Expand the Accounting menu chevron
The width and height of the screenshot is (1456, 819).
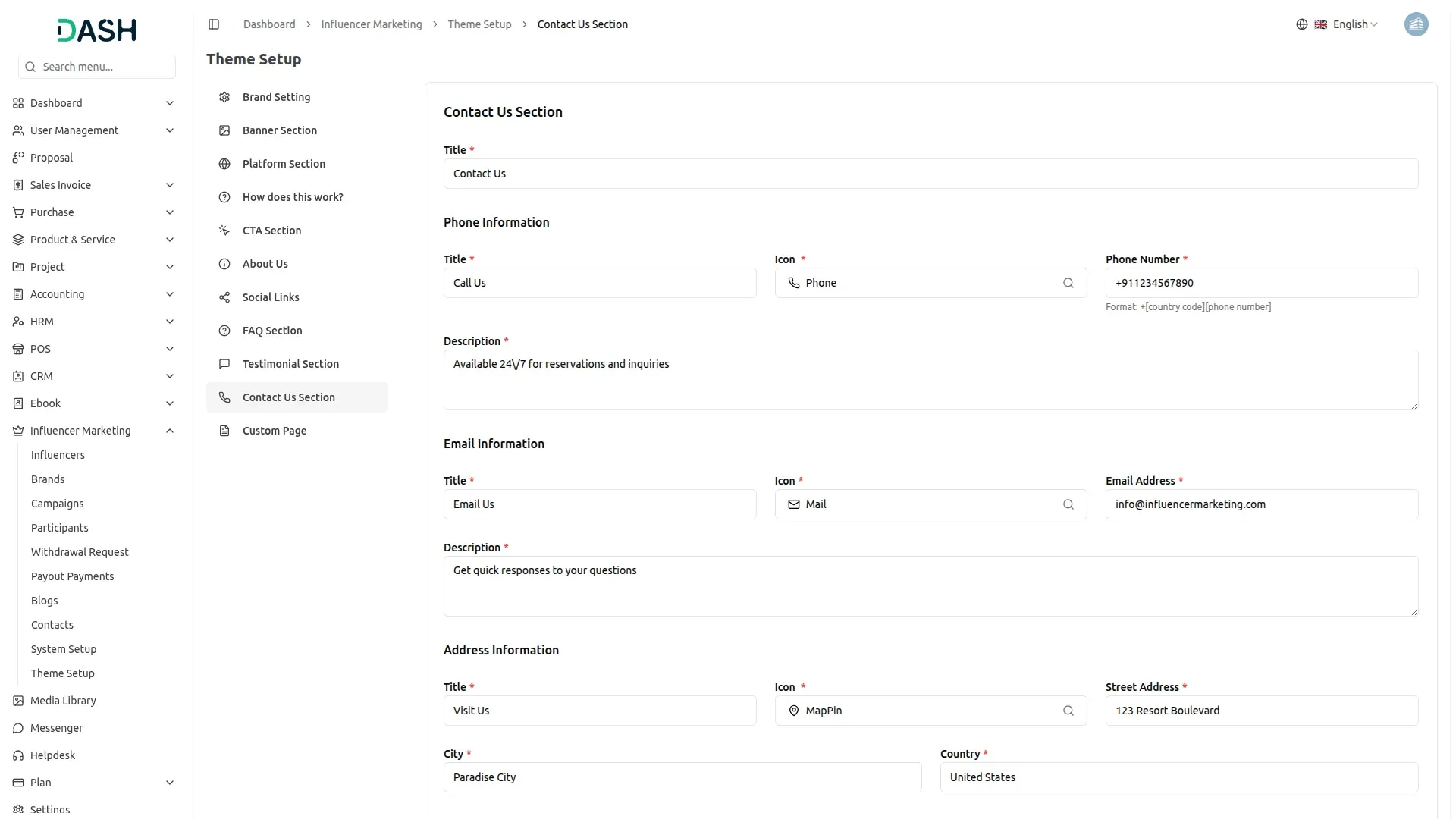[x=170, y=294]
